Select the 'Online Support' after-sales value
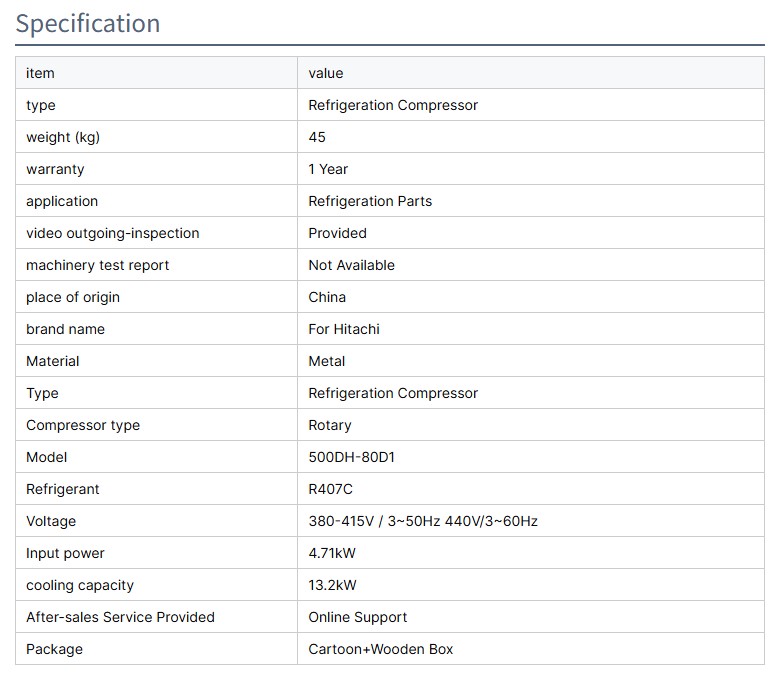 click(358, 617)
